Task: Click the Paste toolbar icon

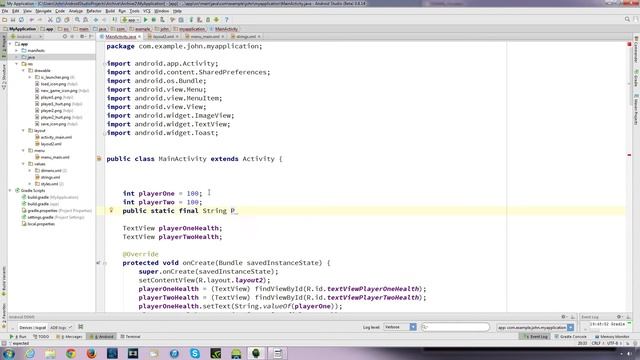Action: coord(67,20)
